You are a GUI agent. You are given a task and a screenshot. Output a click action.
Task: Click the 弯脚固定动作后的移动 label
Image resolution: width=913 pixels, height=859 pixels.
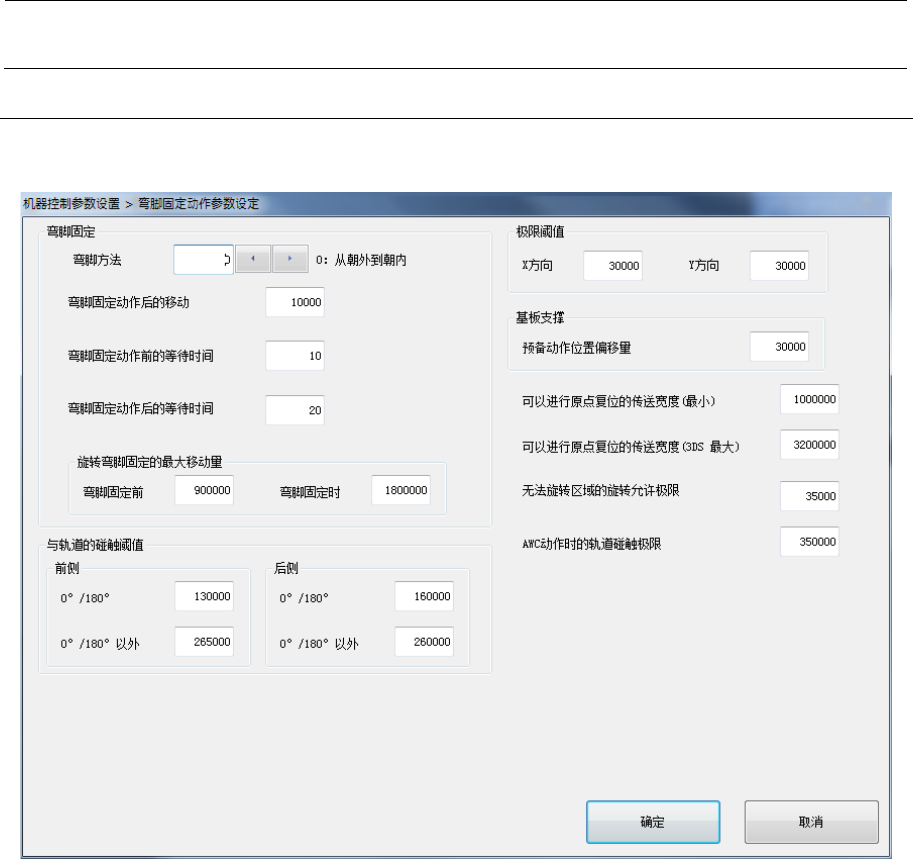click(x=129, y=302)
